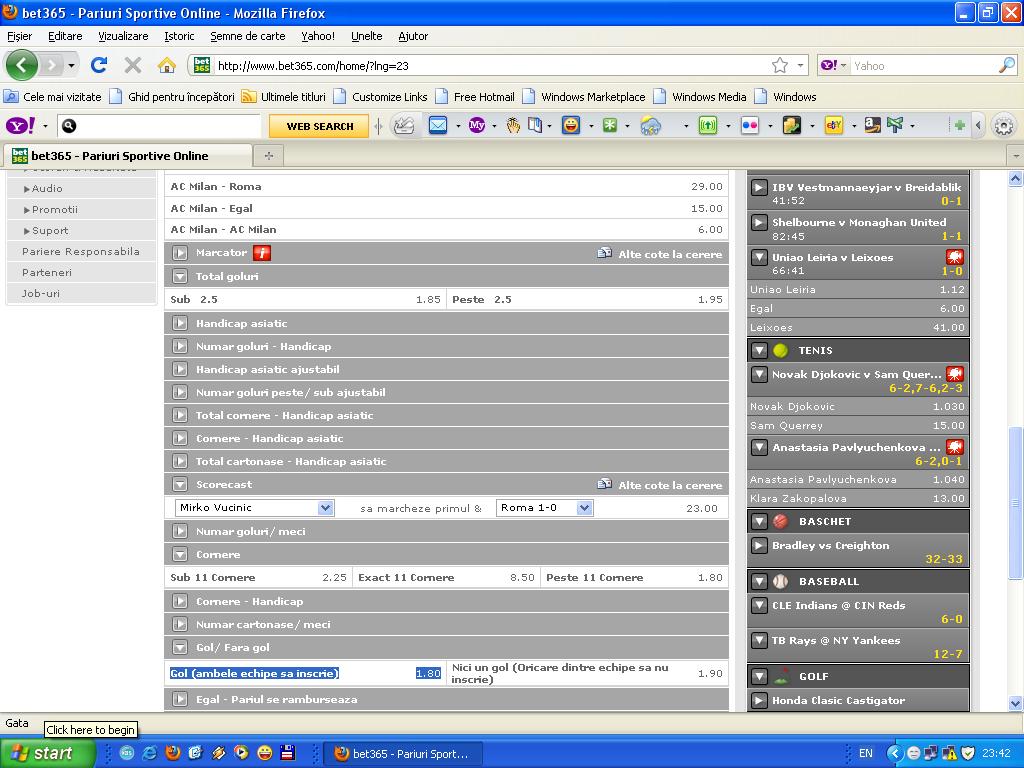The width and height of the screenshot is (1024, 768).
Task: Click the Yahoo toolbar pencil icon
Action: pos(404,125)
